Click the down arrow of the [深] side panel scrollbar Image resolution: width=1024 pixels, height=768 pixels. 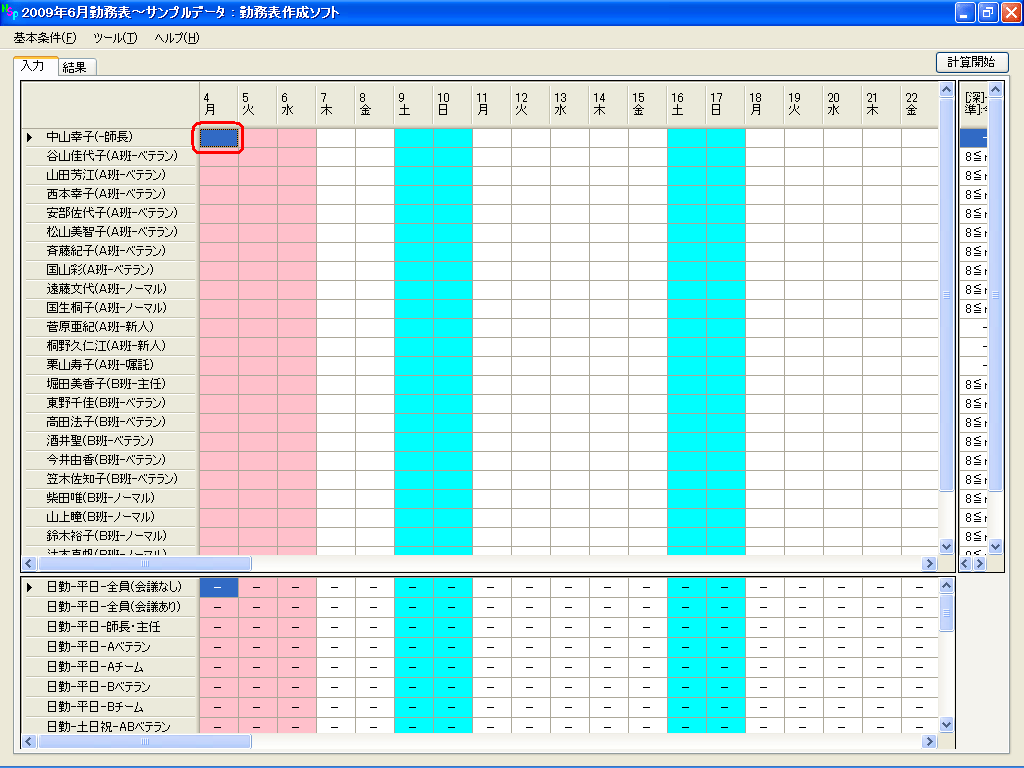(995, 547)
